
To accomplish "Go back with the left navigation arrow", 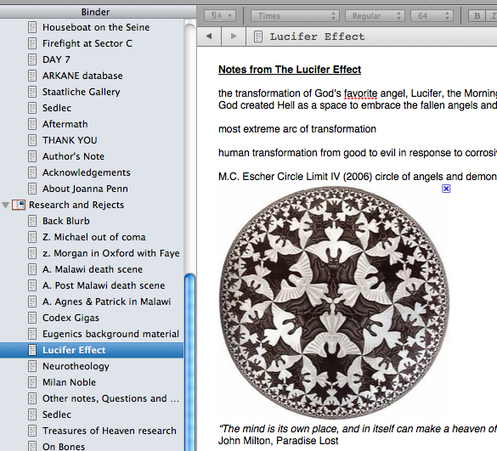I will tap(209, 36).
